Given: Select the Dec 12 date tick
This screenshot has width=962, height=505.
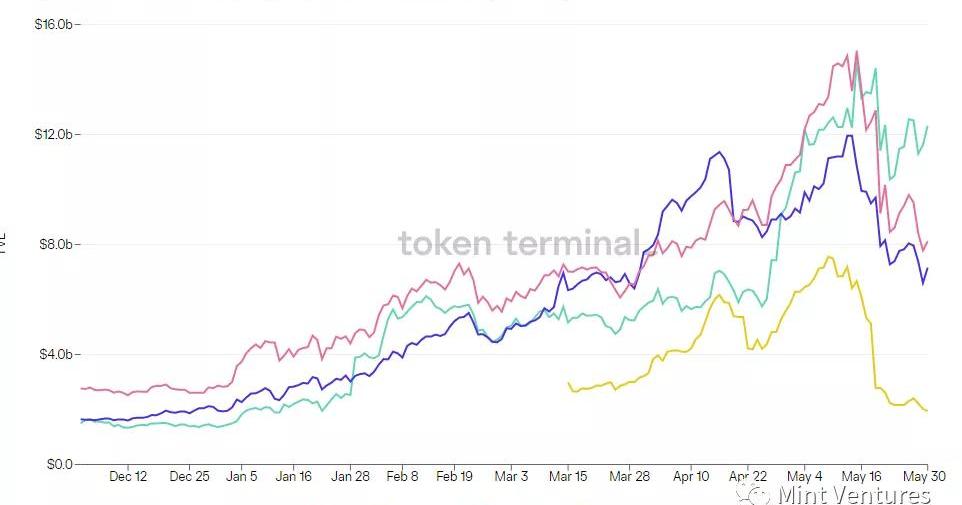Looking at the screenshot, I should 128,477.
